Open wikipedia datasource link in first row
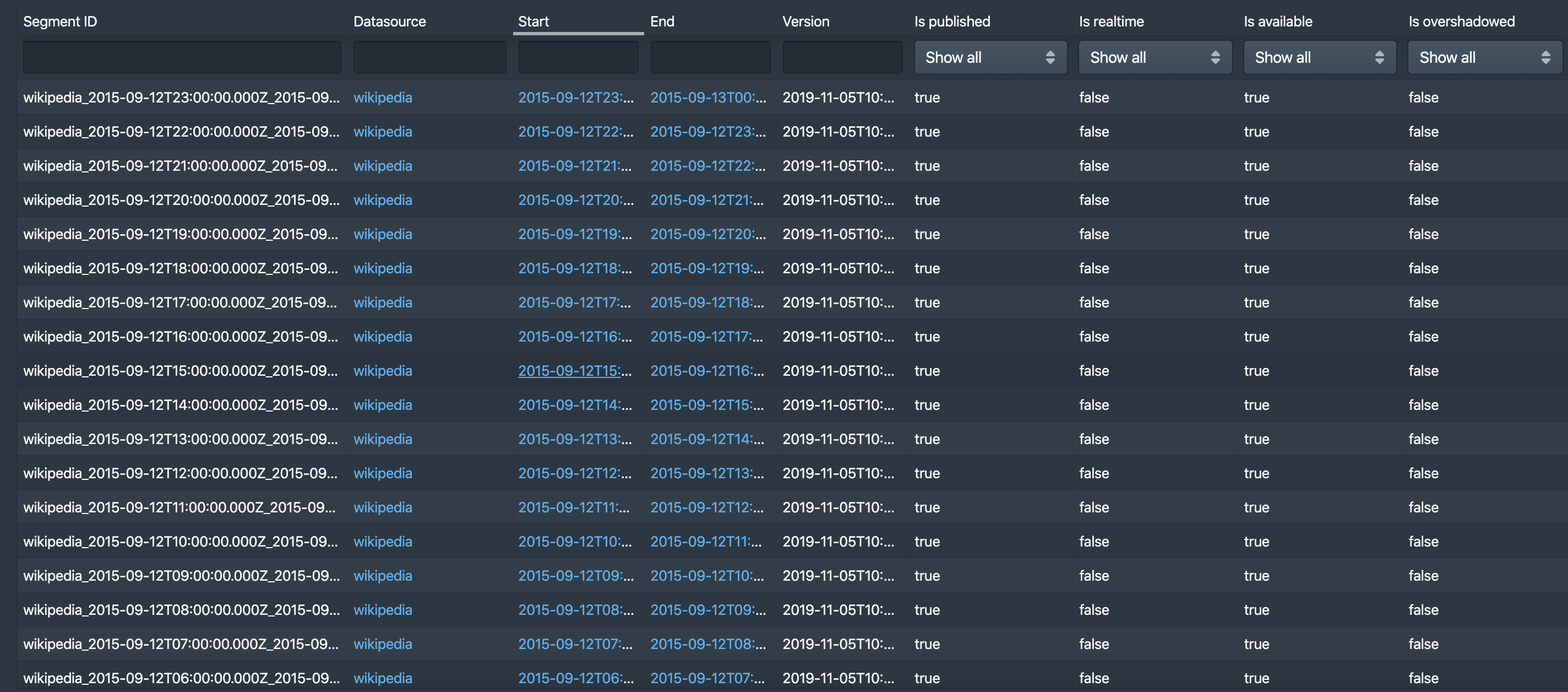 pyautogui.click(x=382, y=98)
